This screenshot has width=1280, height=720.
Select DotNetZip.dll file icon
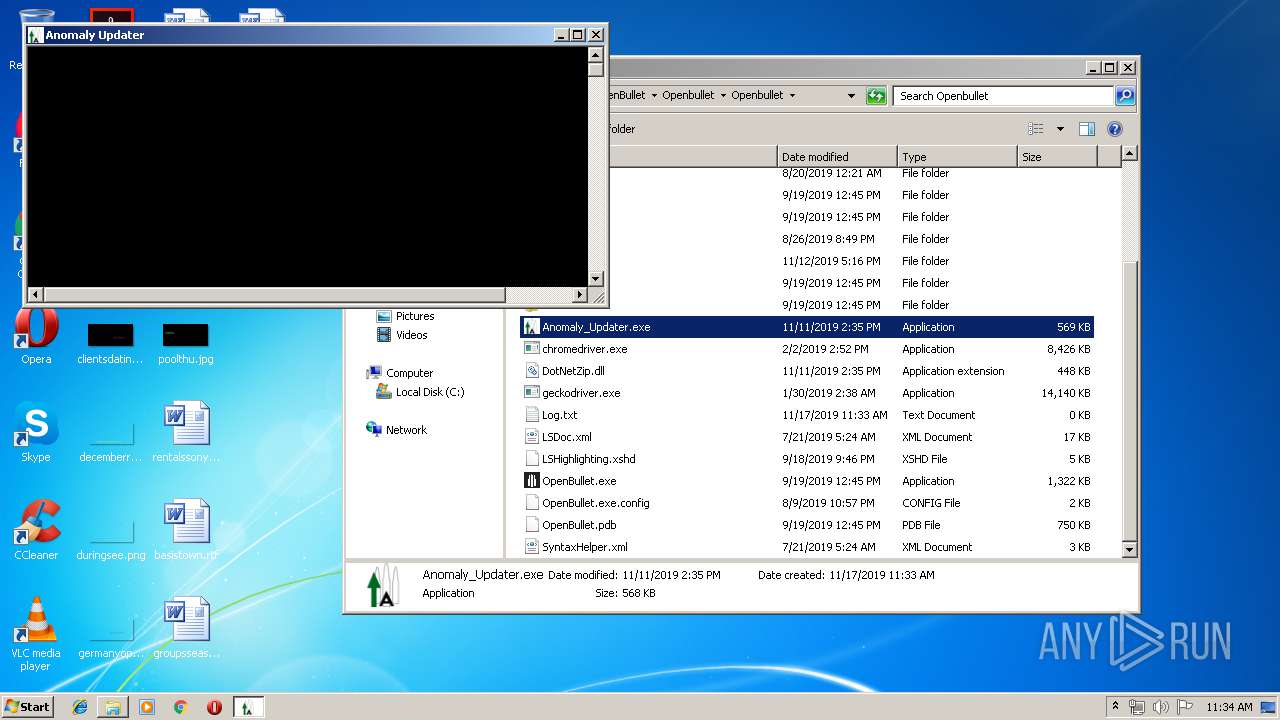pos(532,371)
